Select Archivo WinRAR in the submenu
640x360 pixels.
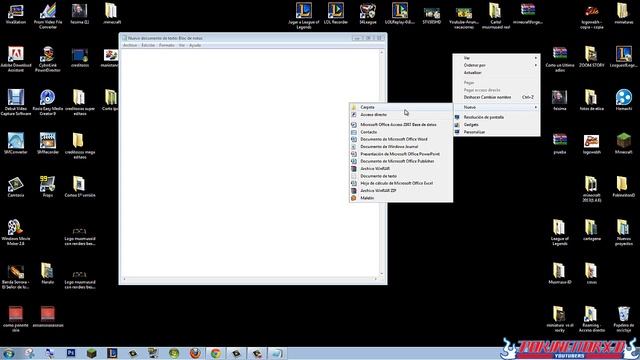401,169
